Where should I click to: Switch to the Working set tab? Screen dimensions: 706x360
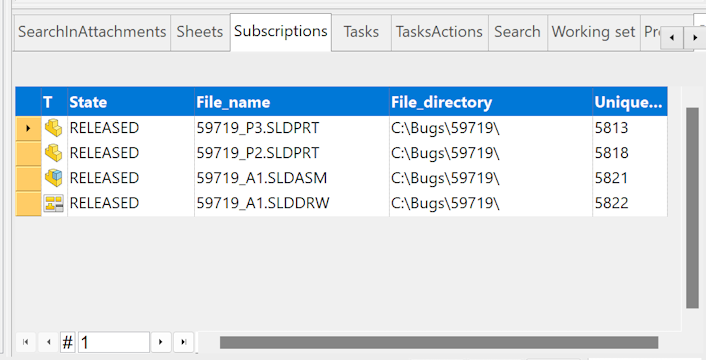point(593,32)
